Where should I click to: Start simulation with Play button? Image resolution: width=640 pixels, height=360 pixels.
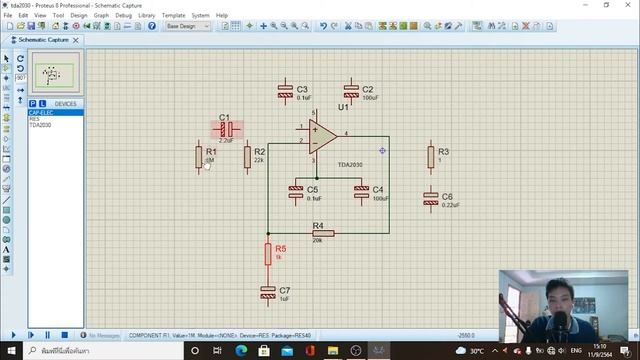pos(13,335)
